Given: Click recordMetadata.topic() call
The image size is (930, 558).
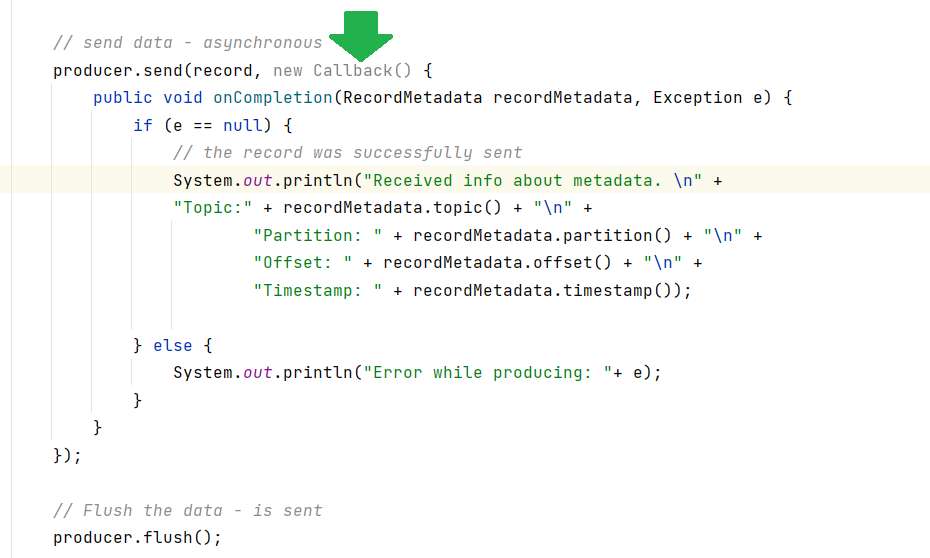Looking at the screenshot, I should pyautogui.click(x=392, y=208).
